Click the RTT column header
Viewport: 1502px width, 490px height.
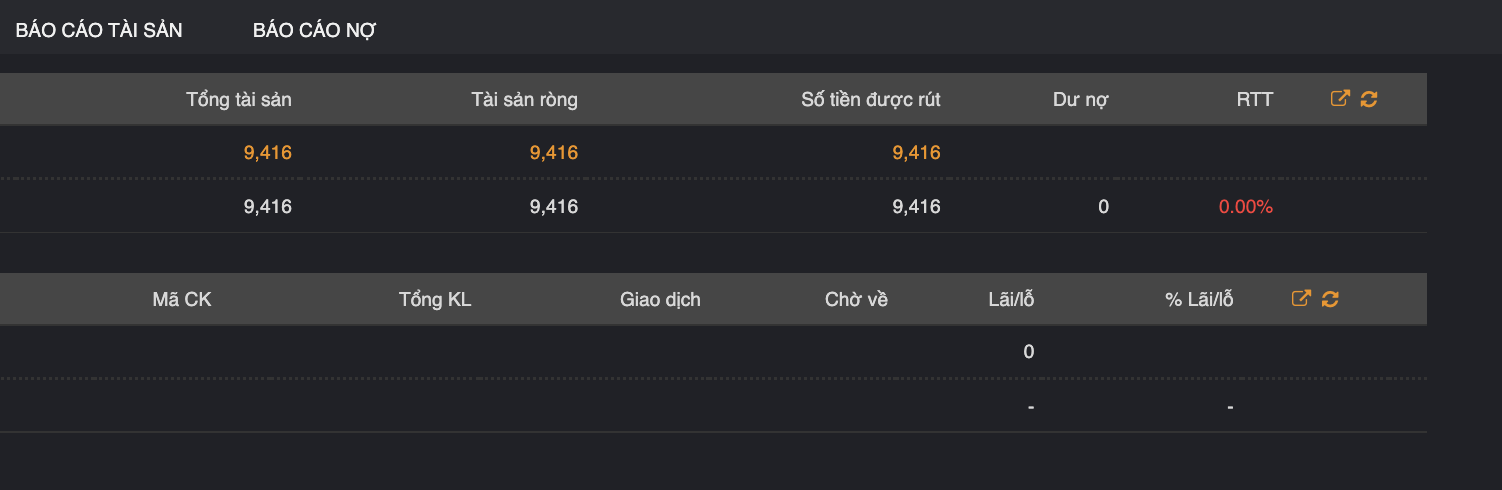coord(1254,100)
